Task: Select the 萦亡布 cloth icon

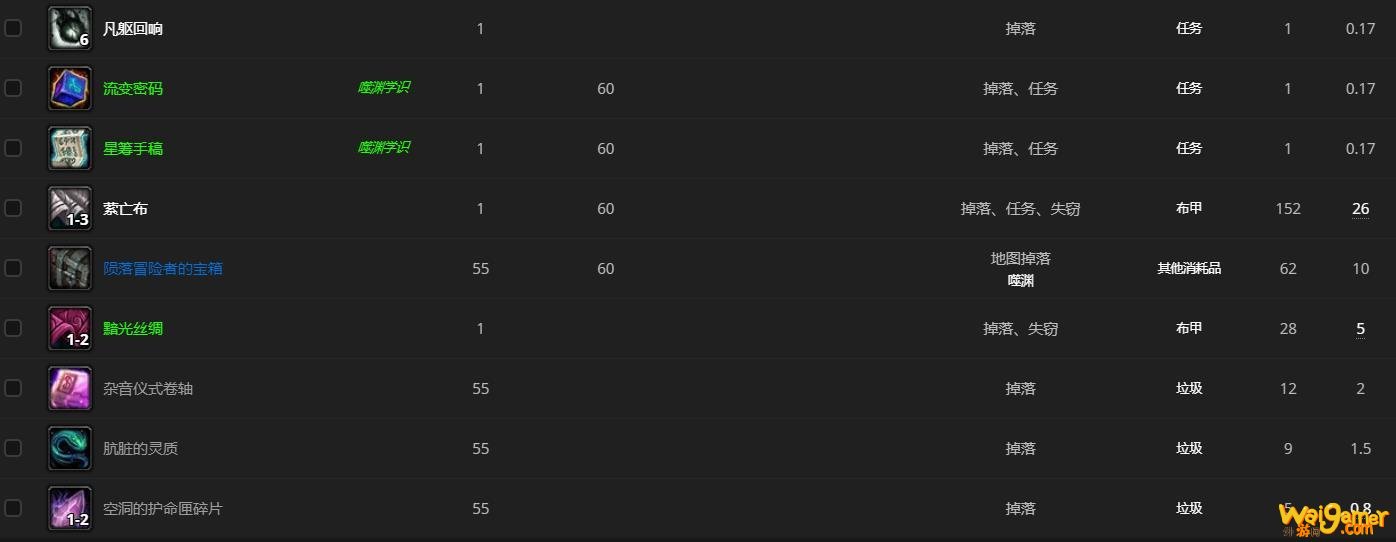Action: coord(70,208)
